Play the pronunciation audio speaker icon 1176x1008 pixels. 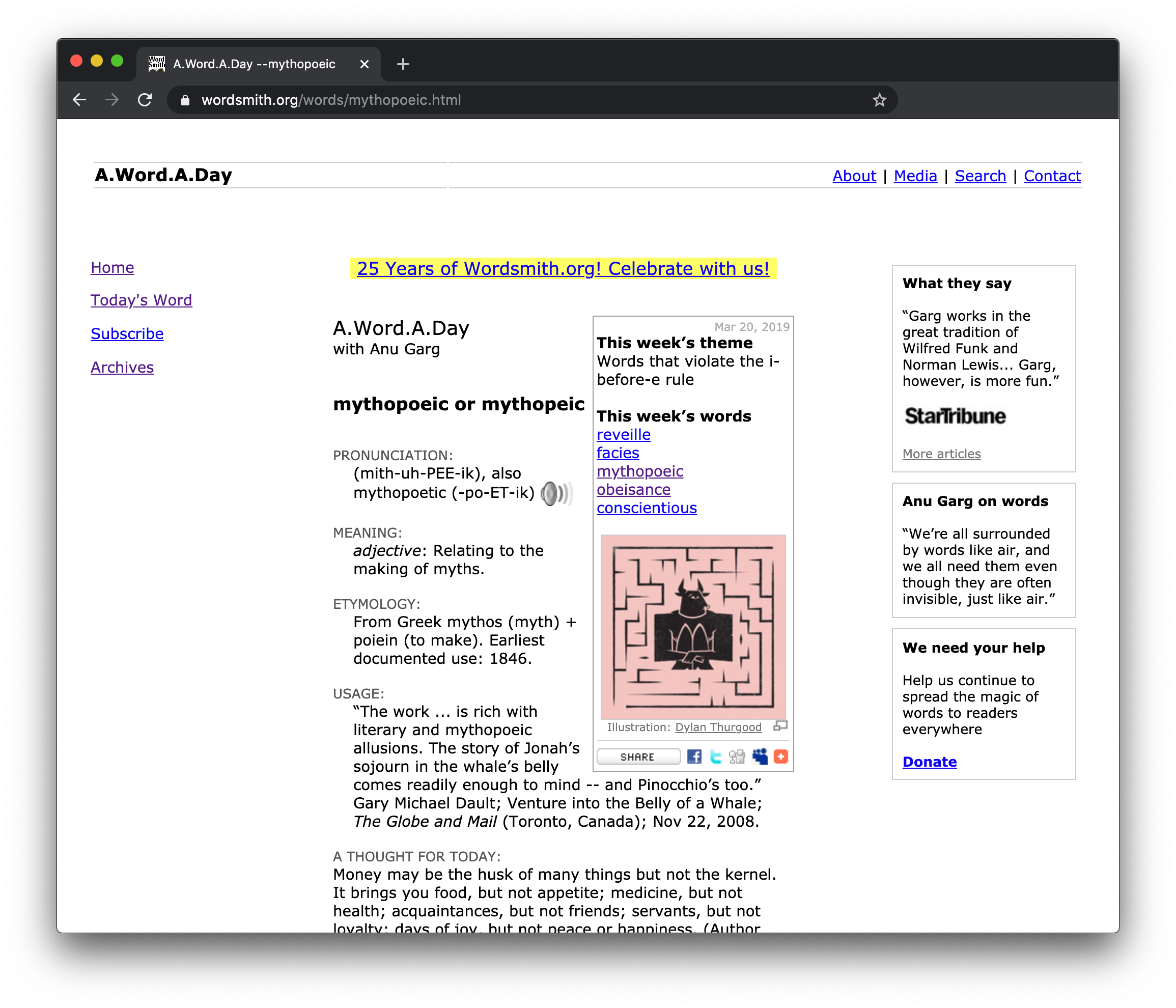[x=556, y=493]
